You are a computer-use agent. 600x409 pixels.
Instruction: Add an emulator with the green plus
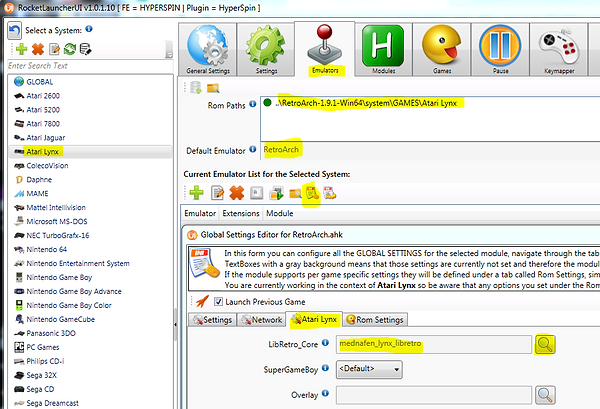click(x=196, y=193)
